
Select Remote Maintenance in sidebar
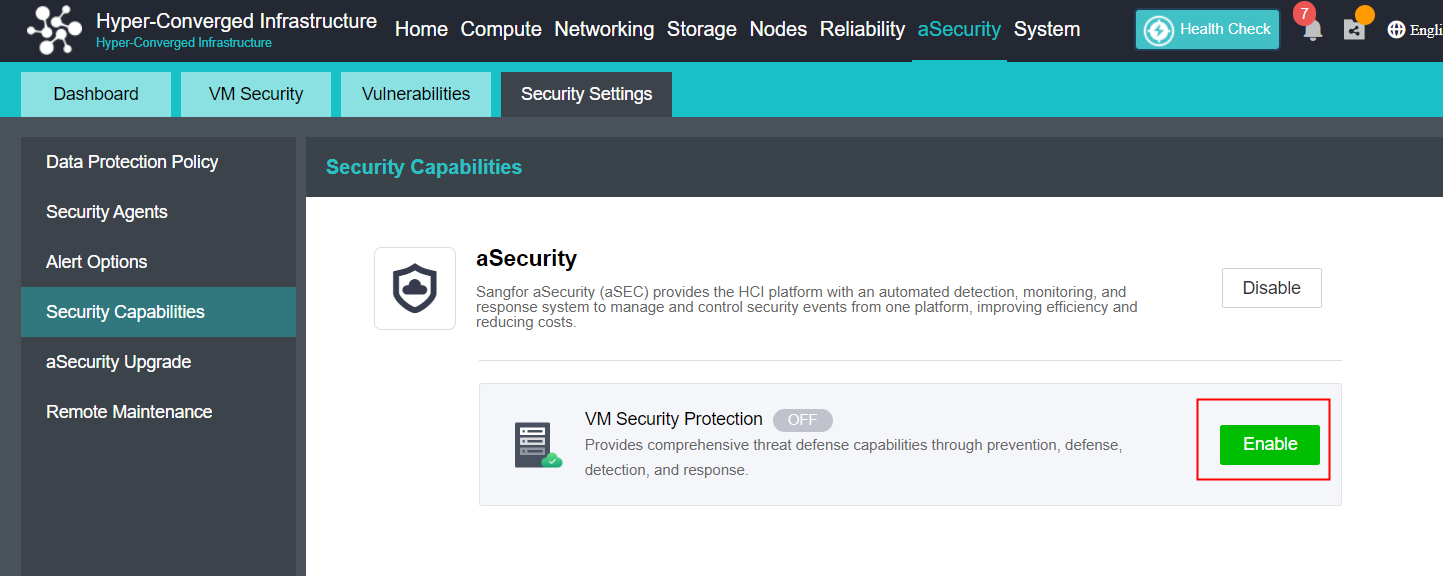129,412
